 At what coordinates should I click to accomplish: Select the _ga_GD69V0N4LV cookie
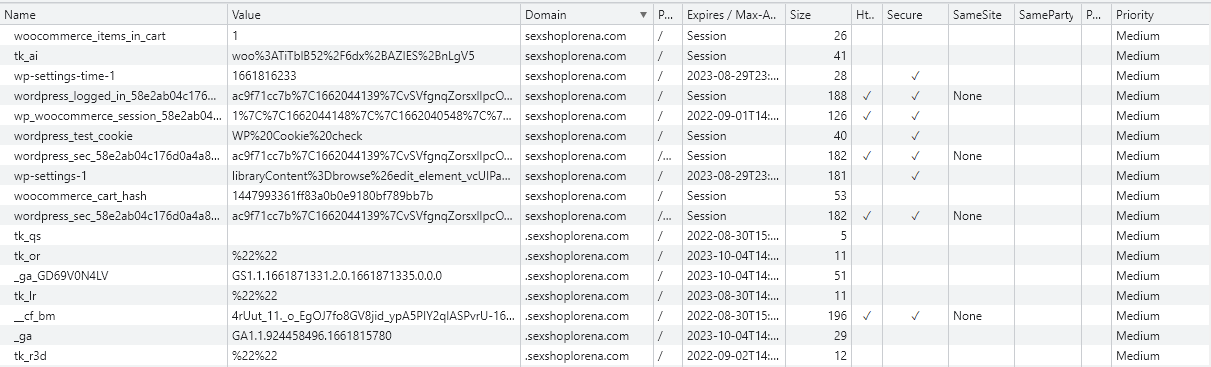coord(61,276)
